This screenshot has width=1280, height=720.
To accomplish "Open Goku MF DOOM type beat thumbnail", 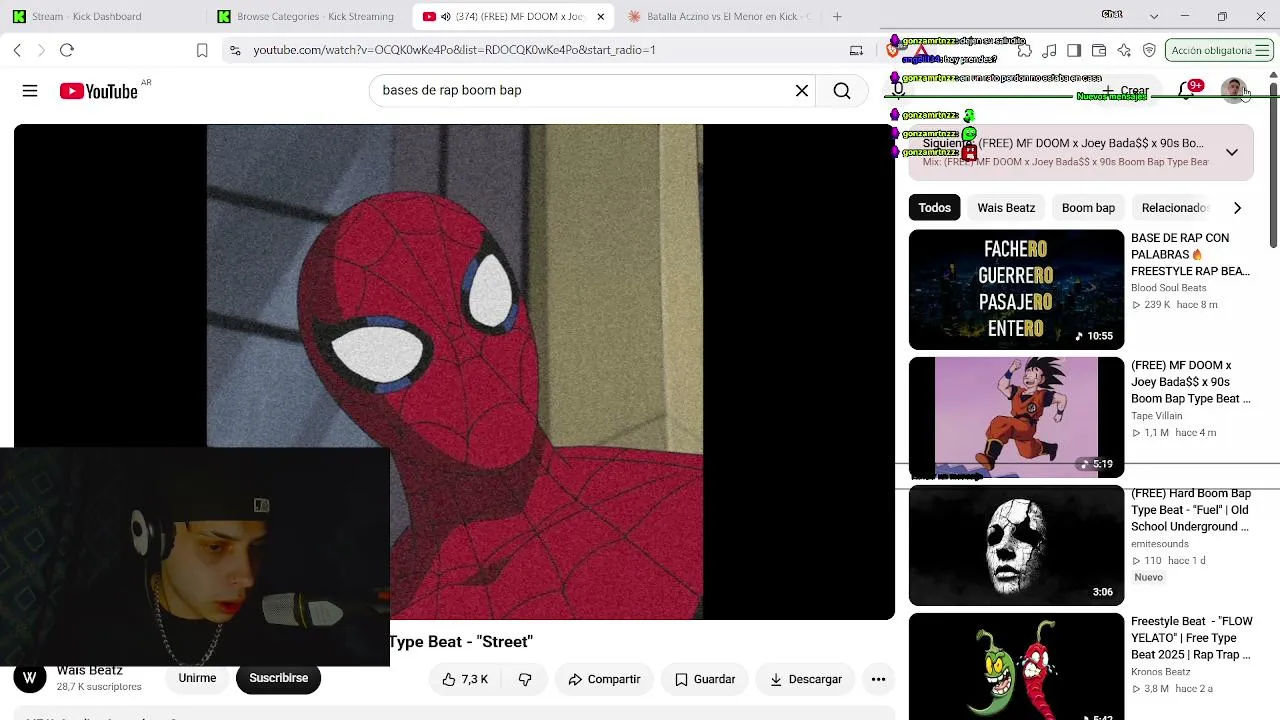I will 1016,417.
